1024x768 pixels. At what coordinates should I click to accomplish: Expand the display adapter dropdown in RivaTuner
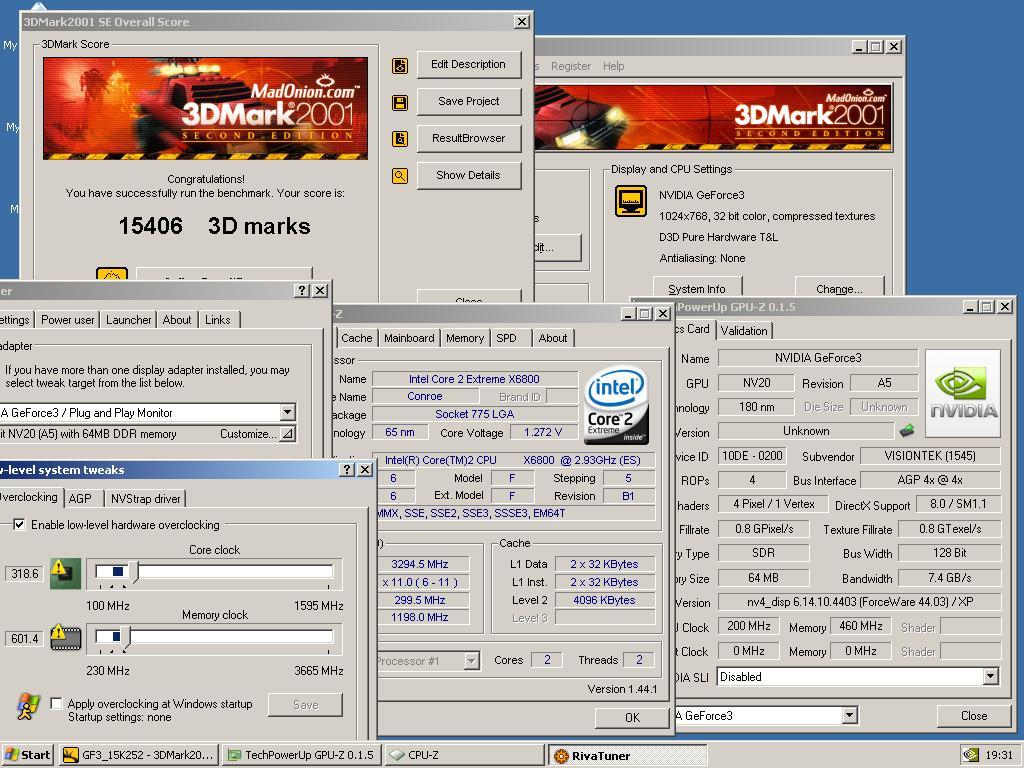click(x=288, y=413)
